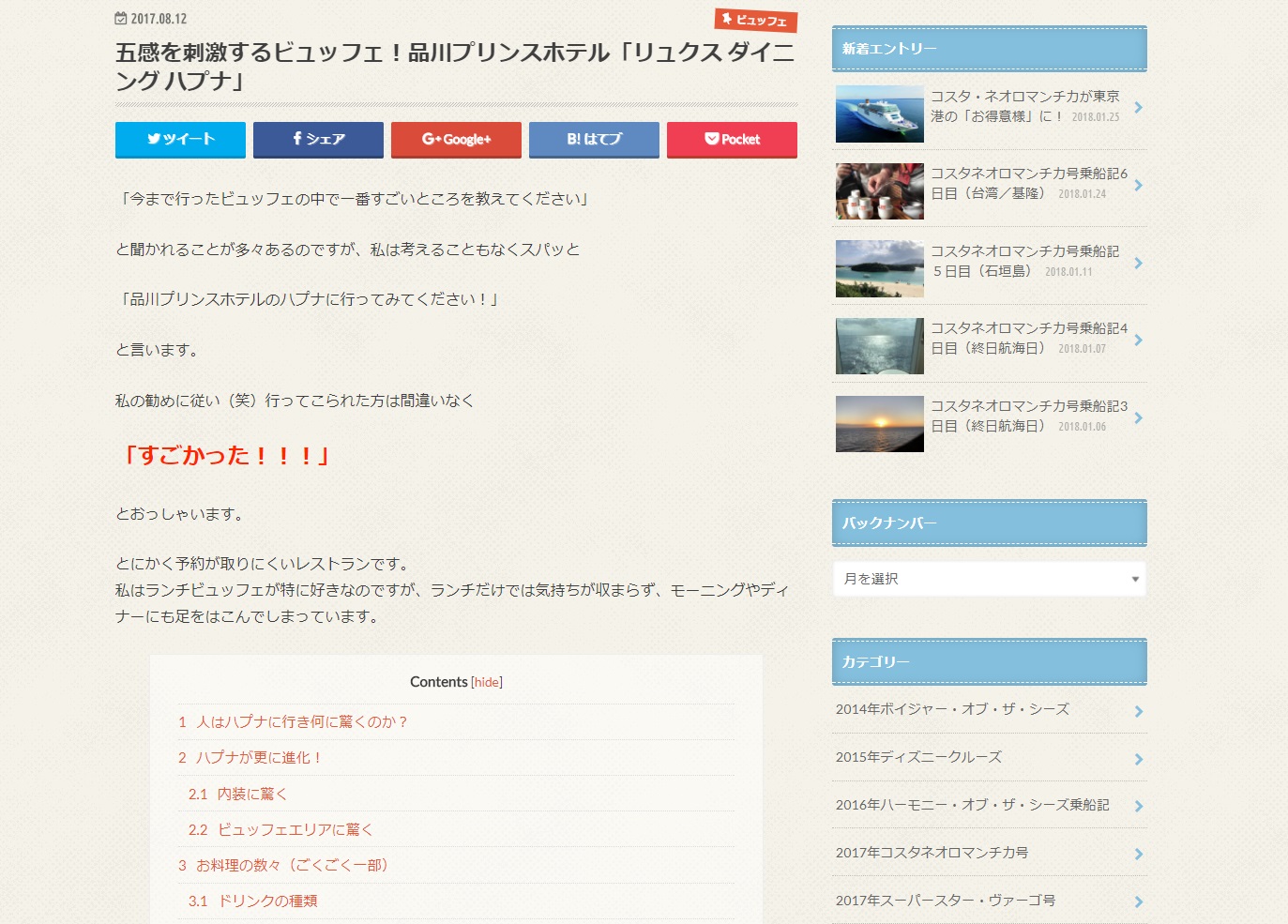Image resolution: width=1288 pixels, height=924 pixels.
Task: Click the カテゴリー sidebar heading
Action: (989, 661)
